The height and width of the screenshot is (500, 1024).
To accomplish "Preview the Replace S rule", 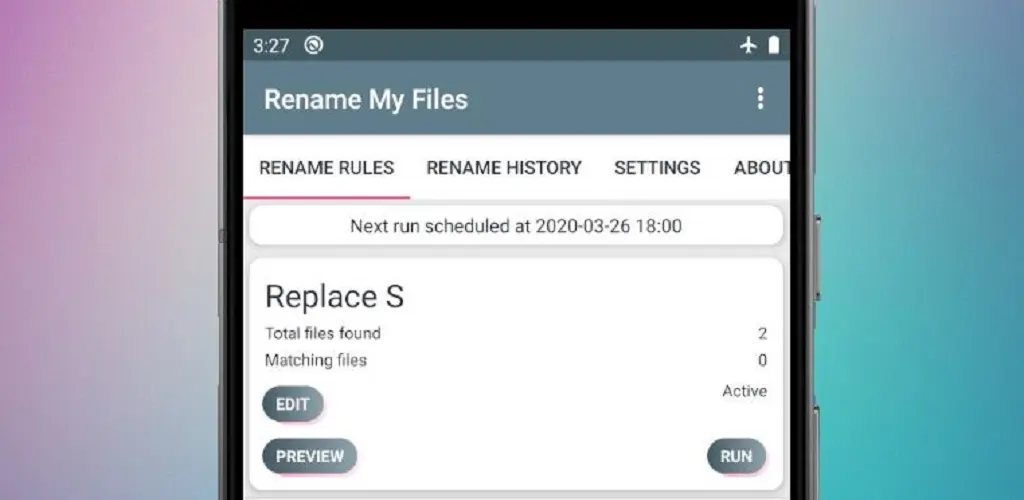I will coord(310,456).
